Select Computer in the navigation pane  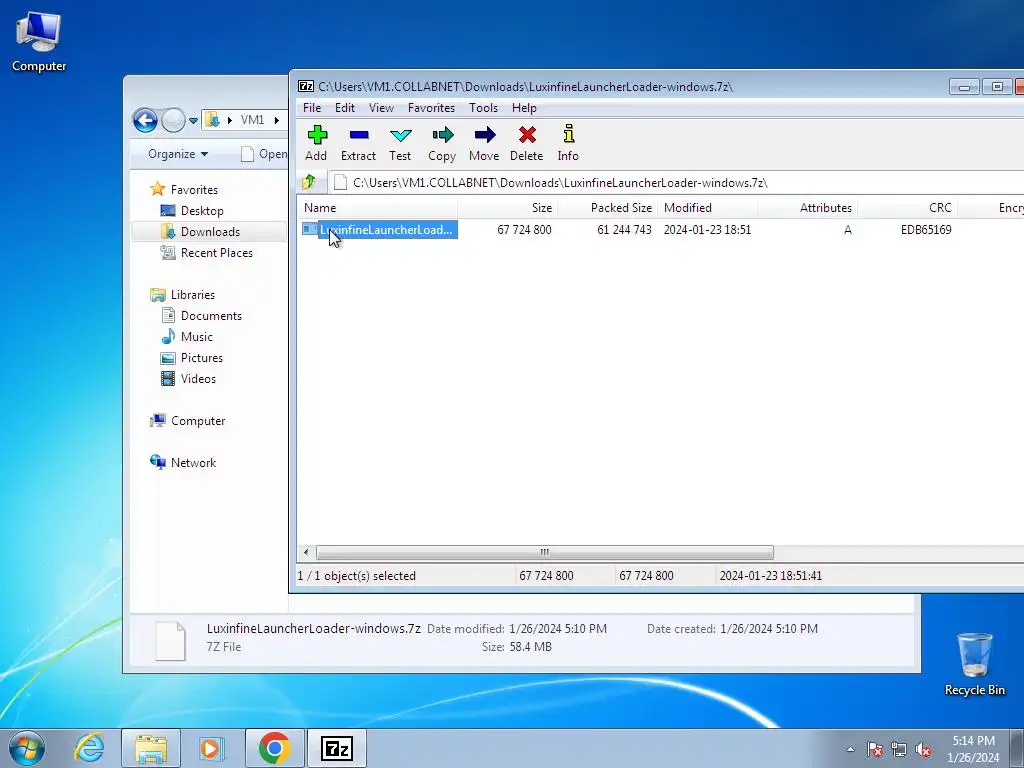coord(198,421)
